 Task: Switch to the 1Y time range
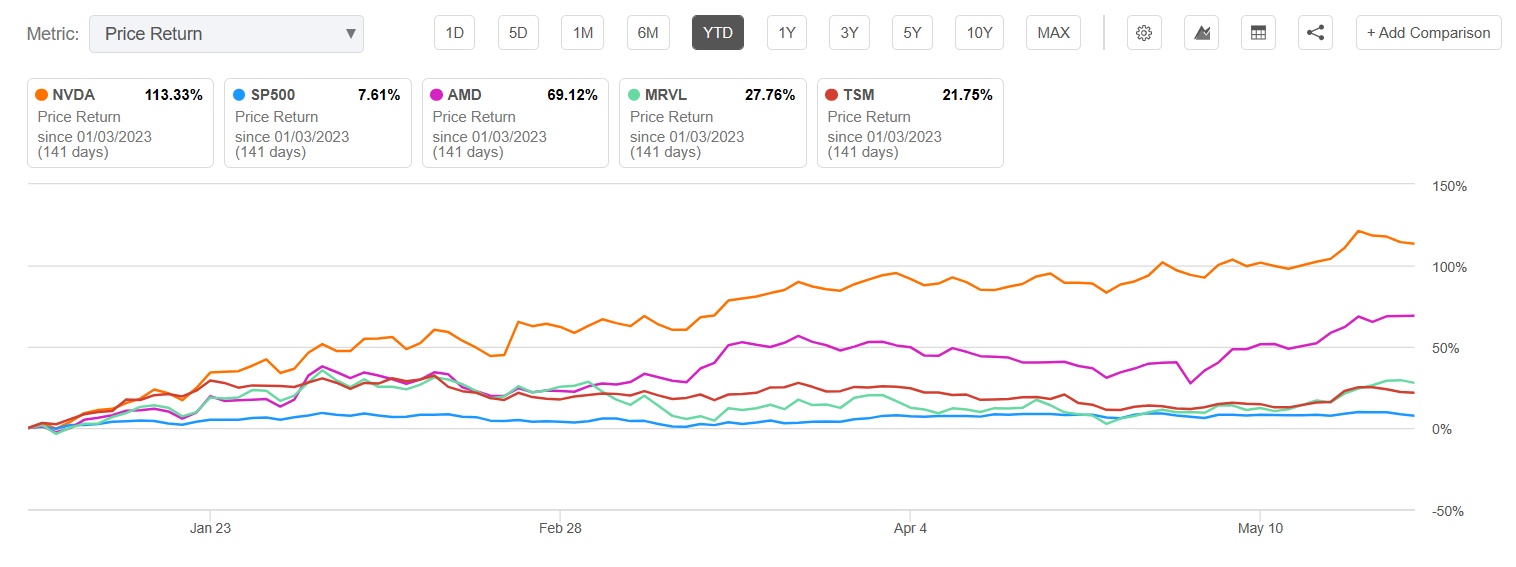787,33
